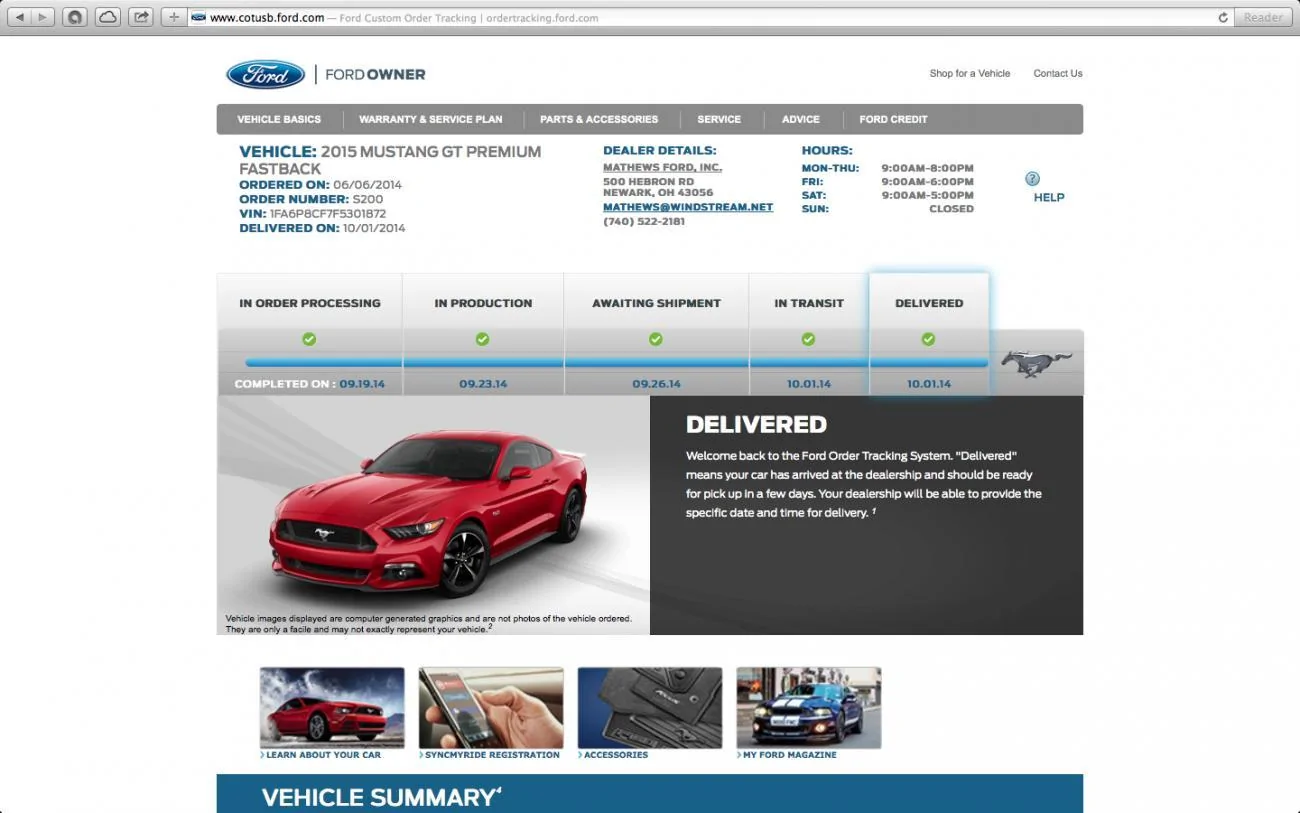Open the red Mustang Learn About thumbnail
1300x813 pixels.
click(x=332, y=708)
